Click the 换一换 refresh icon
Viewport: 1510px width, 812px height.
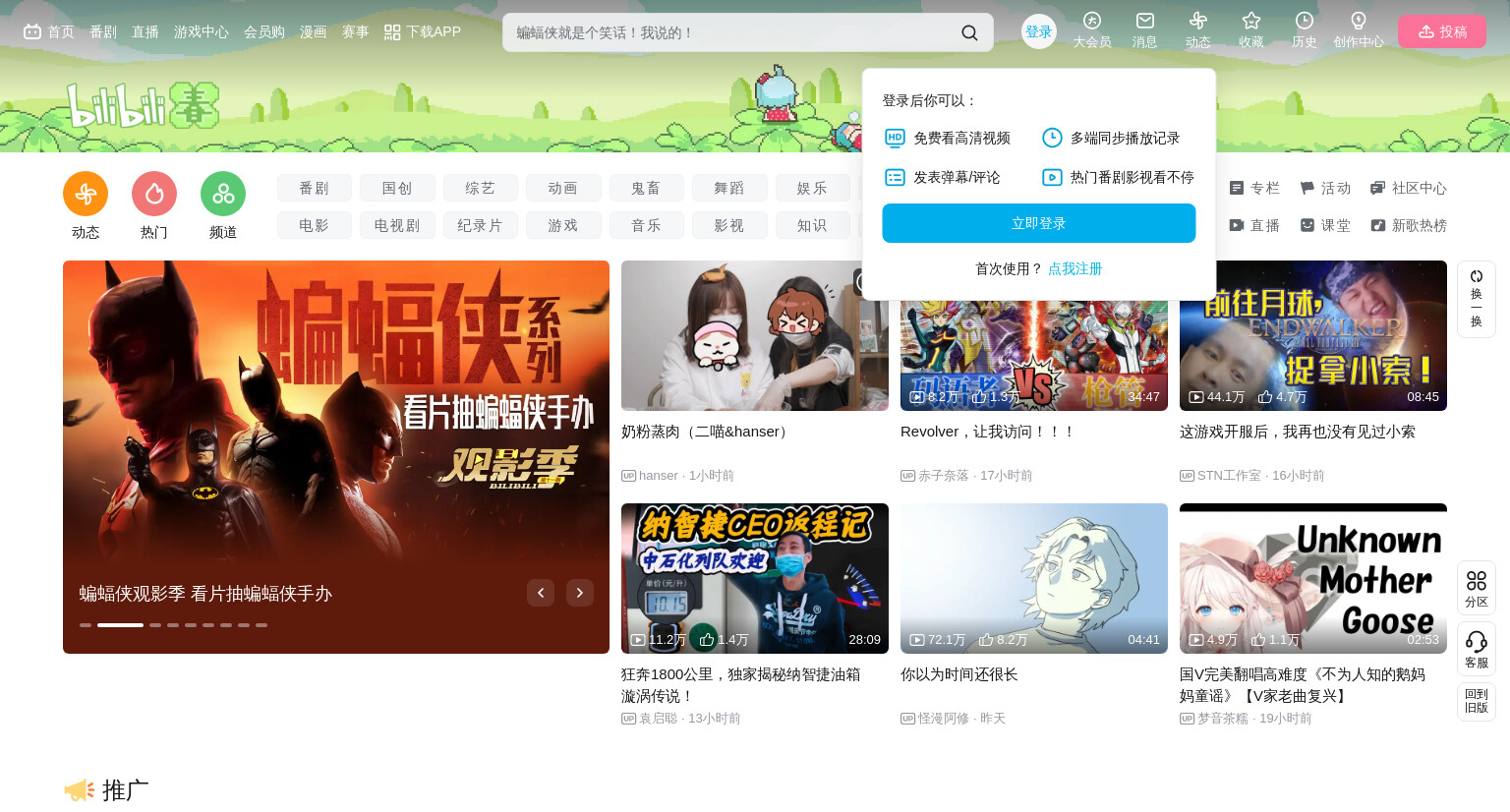1476,299
